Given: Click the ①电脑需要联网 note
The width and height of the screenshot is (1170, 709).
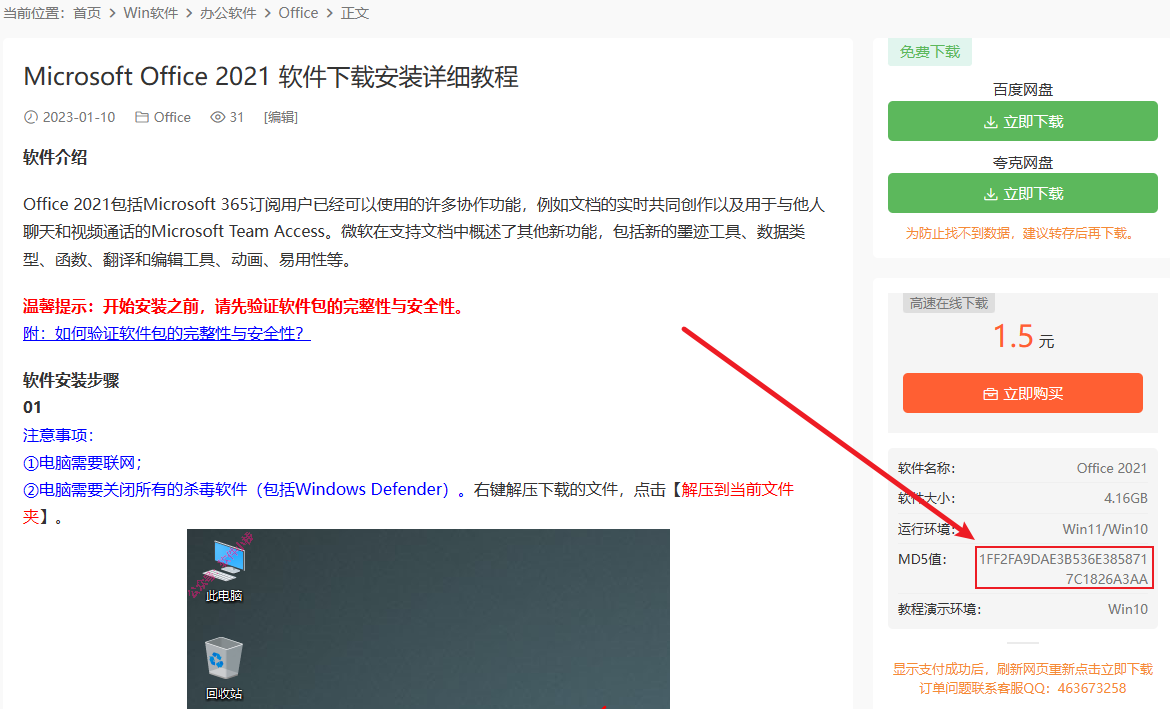Looking at the screenshot, I should pyautogui.click(x=83, y=463).
